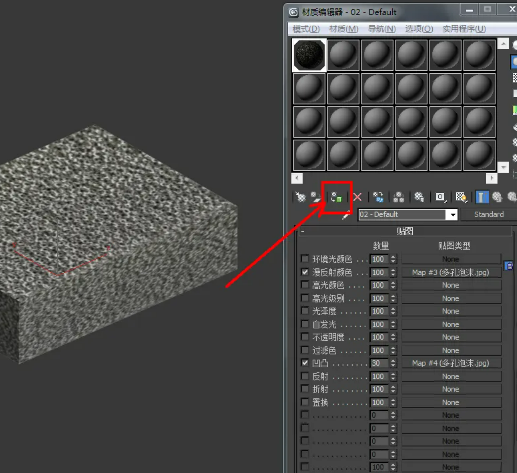Enable the 过滤色 map checkbox

tap(304, 350)
